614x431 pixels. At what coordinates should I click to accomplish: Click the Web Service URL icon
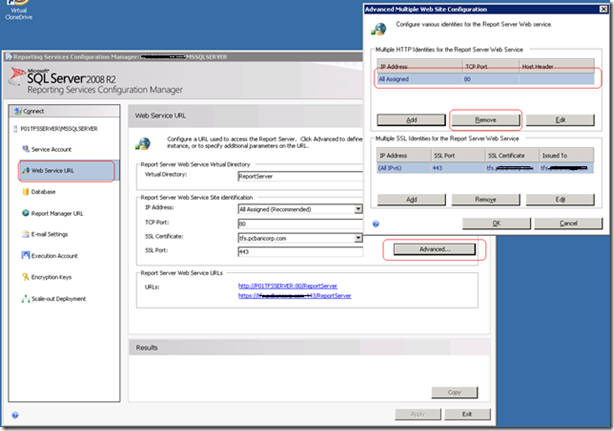tap(25, 170)
